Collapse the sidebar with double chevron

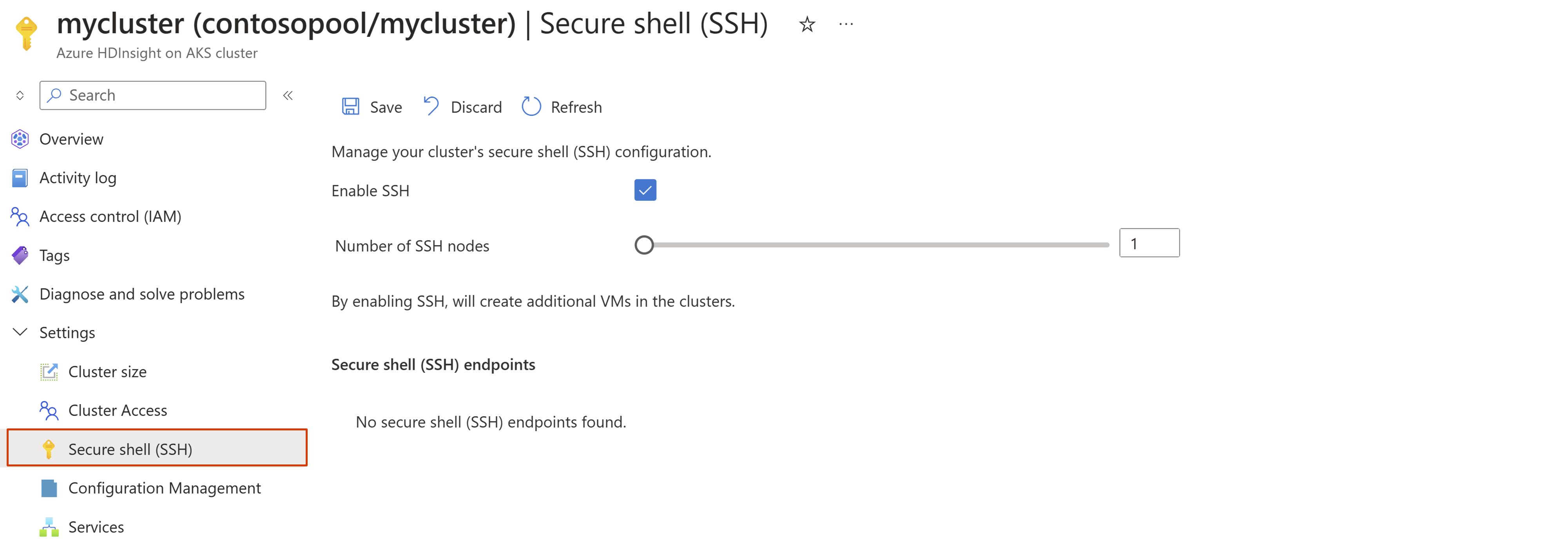pos(288,96)
